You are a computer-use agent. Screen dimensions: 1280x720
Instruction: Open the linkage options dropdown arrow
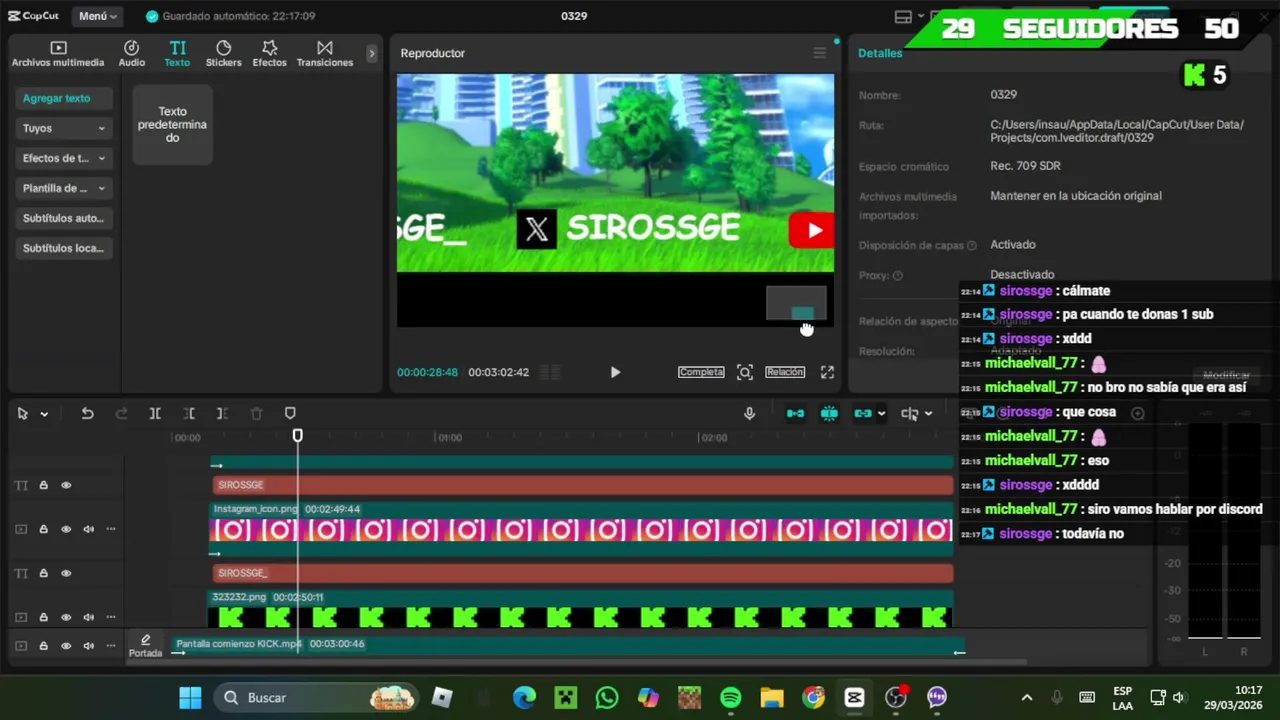point(881,414)
